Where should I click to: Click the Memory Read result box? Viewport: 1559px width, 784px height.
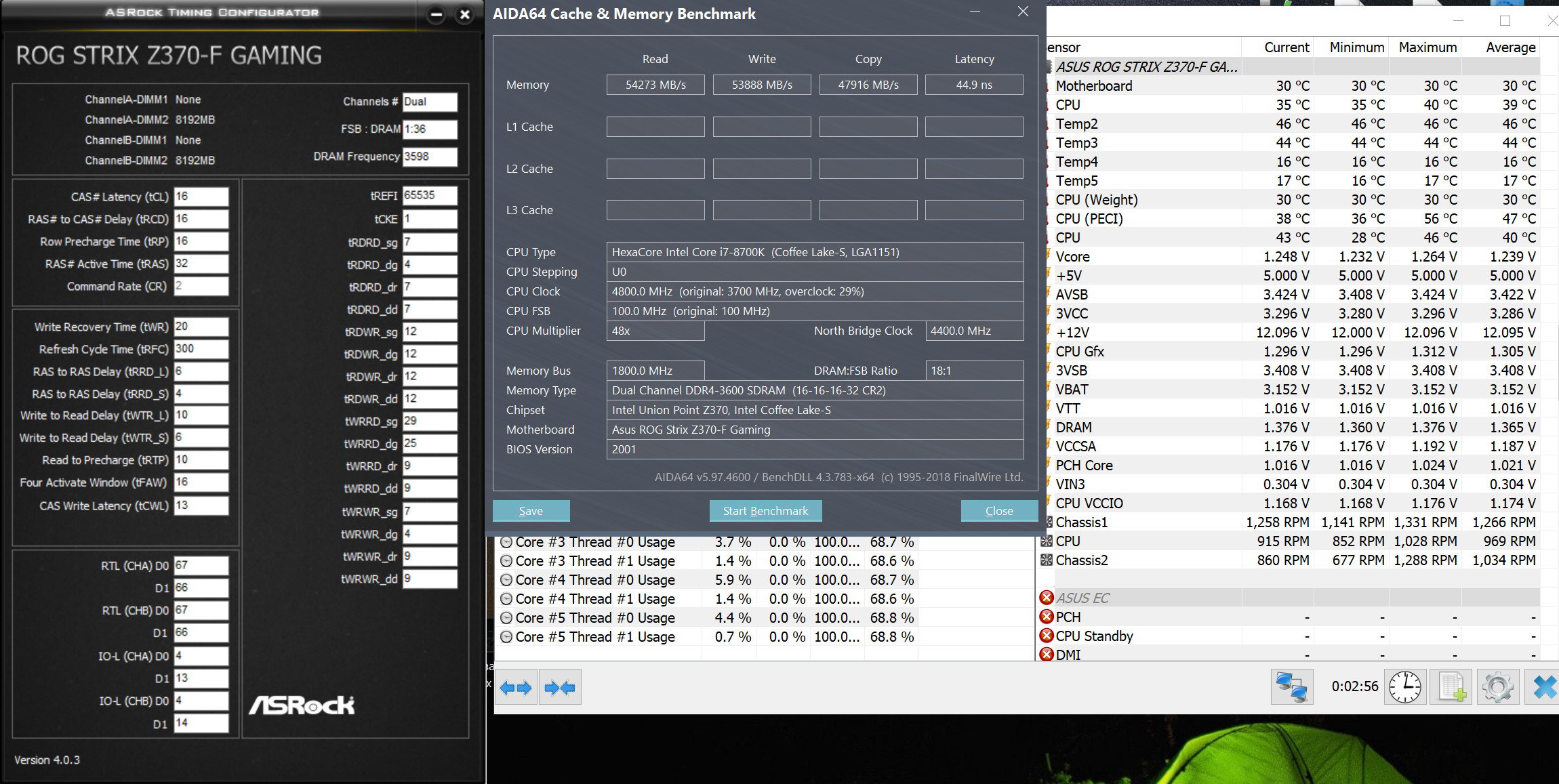click(x=655, y=85)
